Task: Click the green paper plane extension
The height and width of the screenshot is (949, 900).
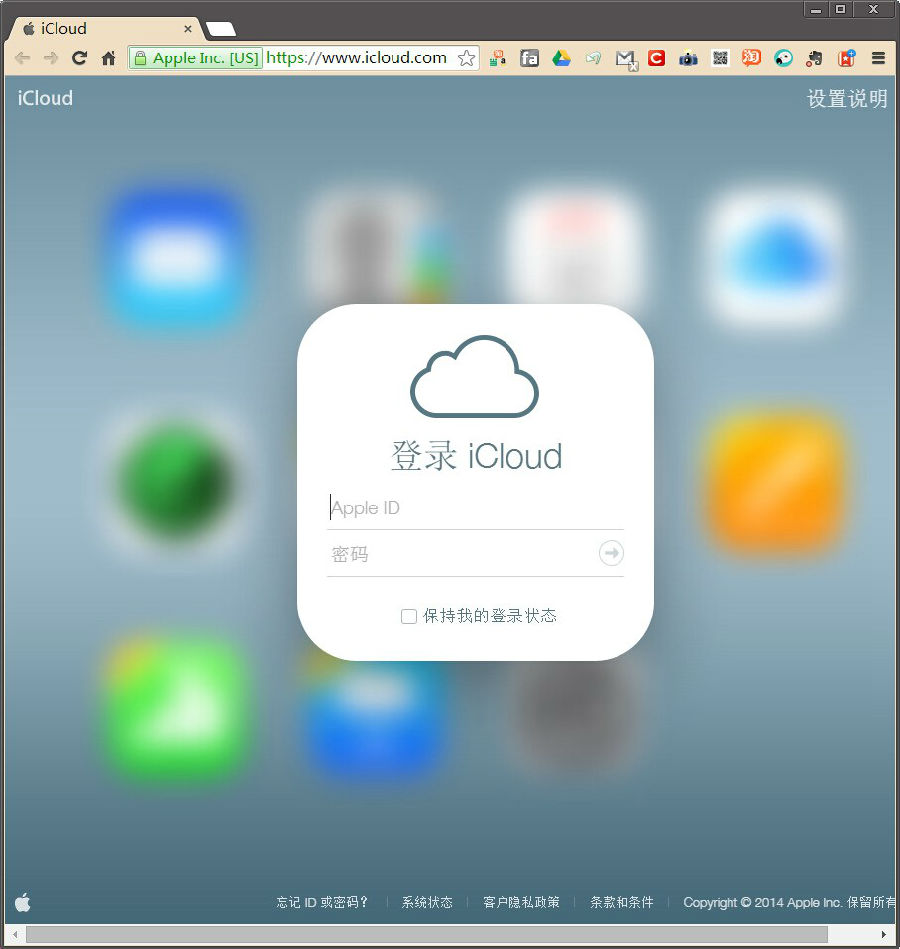Action: tap(593, 58)
